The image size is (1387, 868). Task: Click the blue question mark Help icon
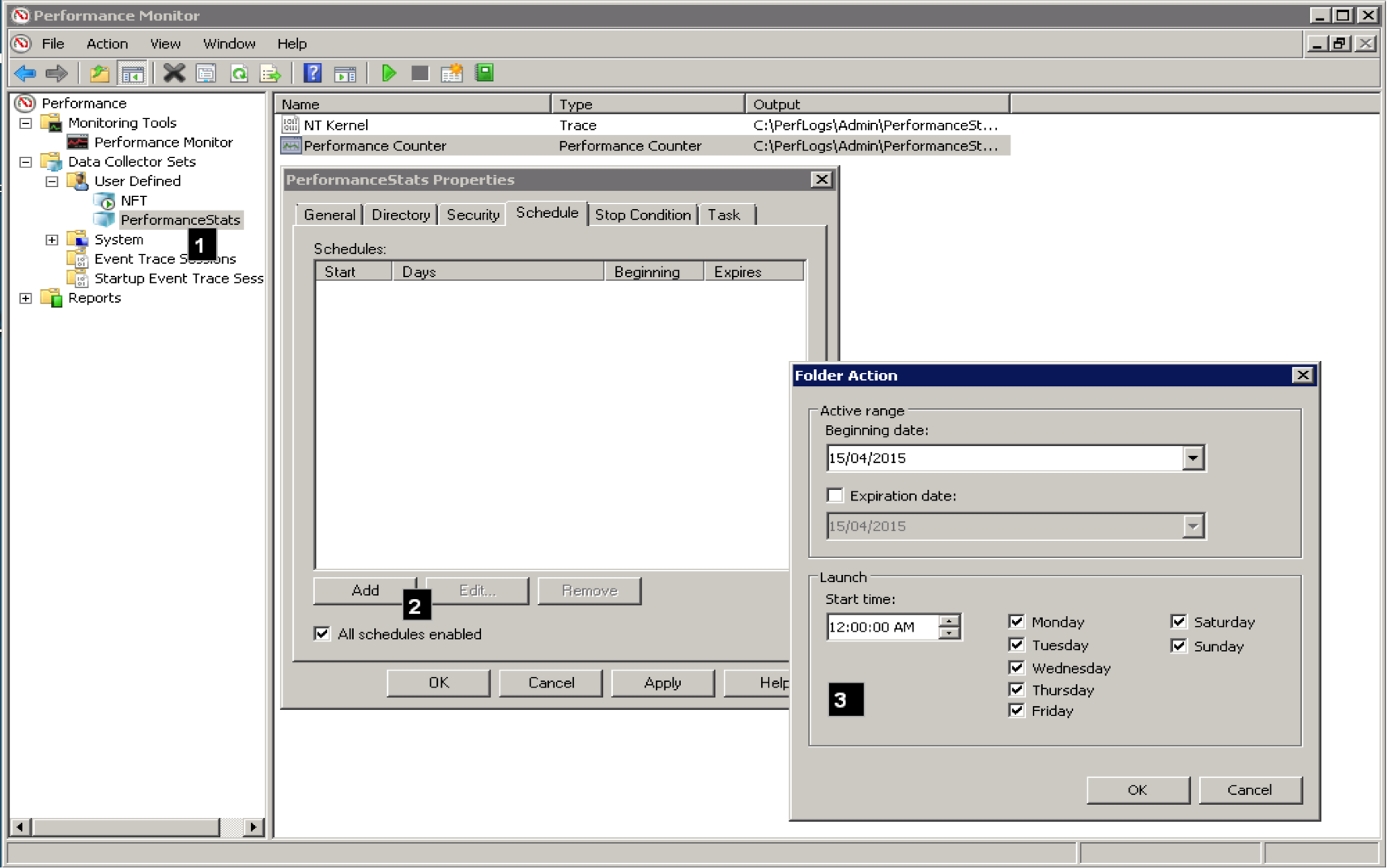point(313,74)
